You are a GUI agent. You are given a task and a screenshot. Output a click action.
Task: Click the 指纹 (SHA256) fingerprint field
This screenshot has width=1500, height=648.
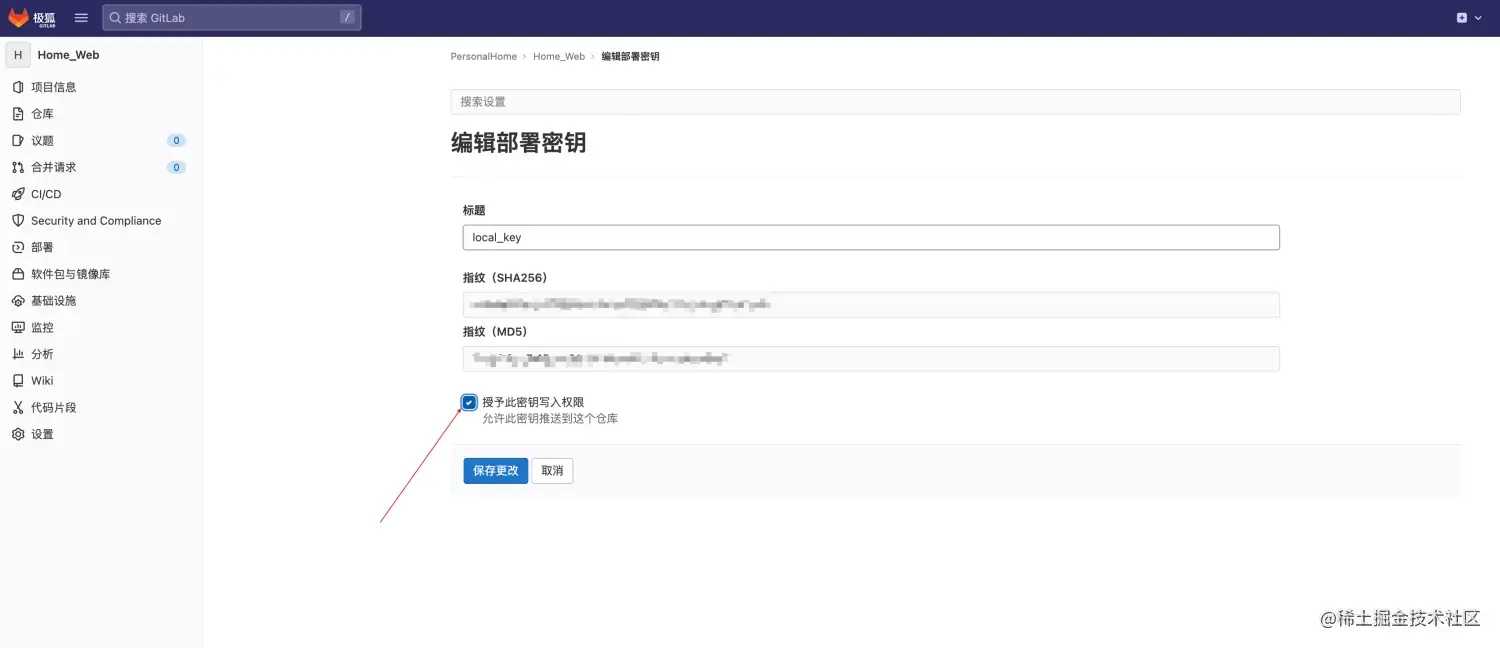point(871,305)
